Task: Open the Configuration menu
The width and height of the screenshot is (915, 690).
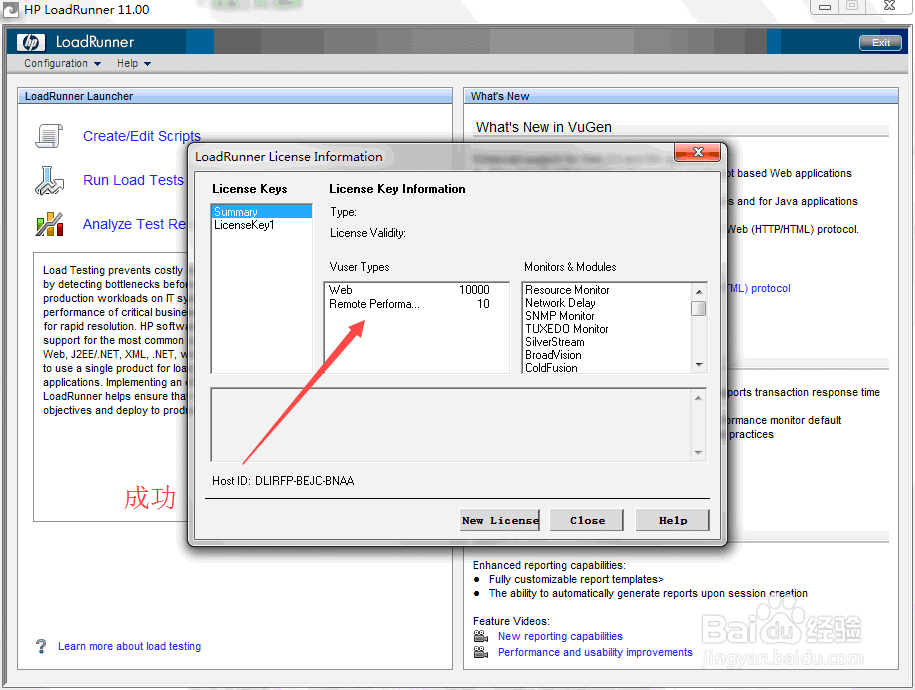Action: 62,63
